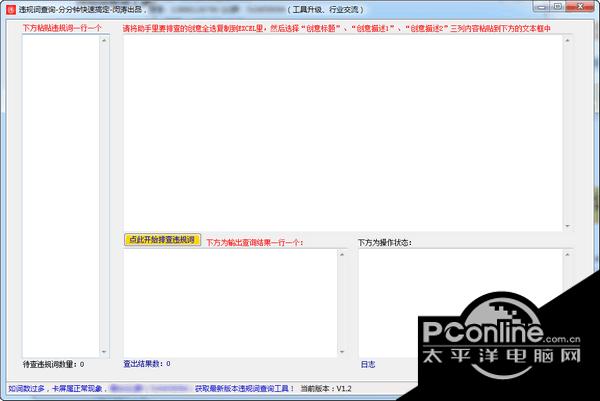
Task: Click the up arrow of the status box scrollbar
Action: coord(567,254)
